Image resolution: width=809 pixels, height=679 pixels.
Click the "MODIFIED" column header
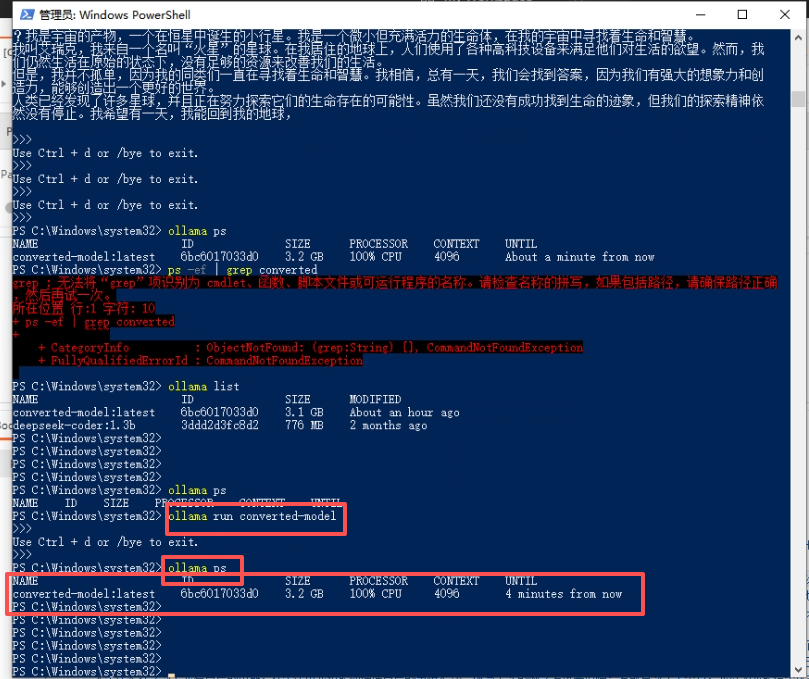coord(375,399)
